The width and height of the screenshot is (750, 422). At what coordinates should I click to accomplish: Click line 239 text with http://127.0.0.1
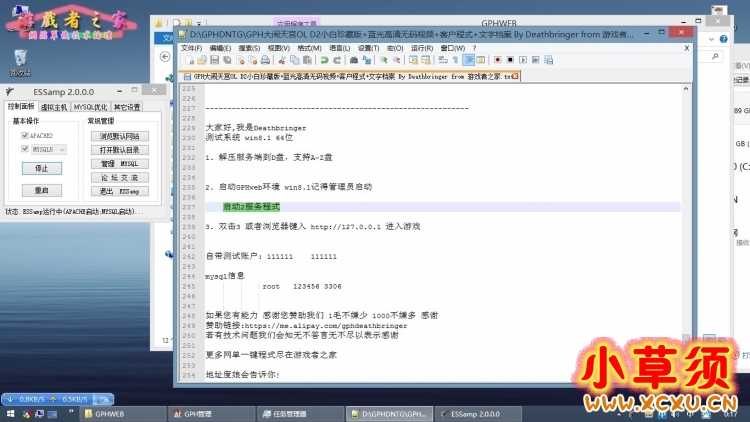313,226
